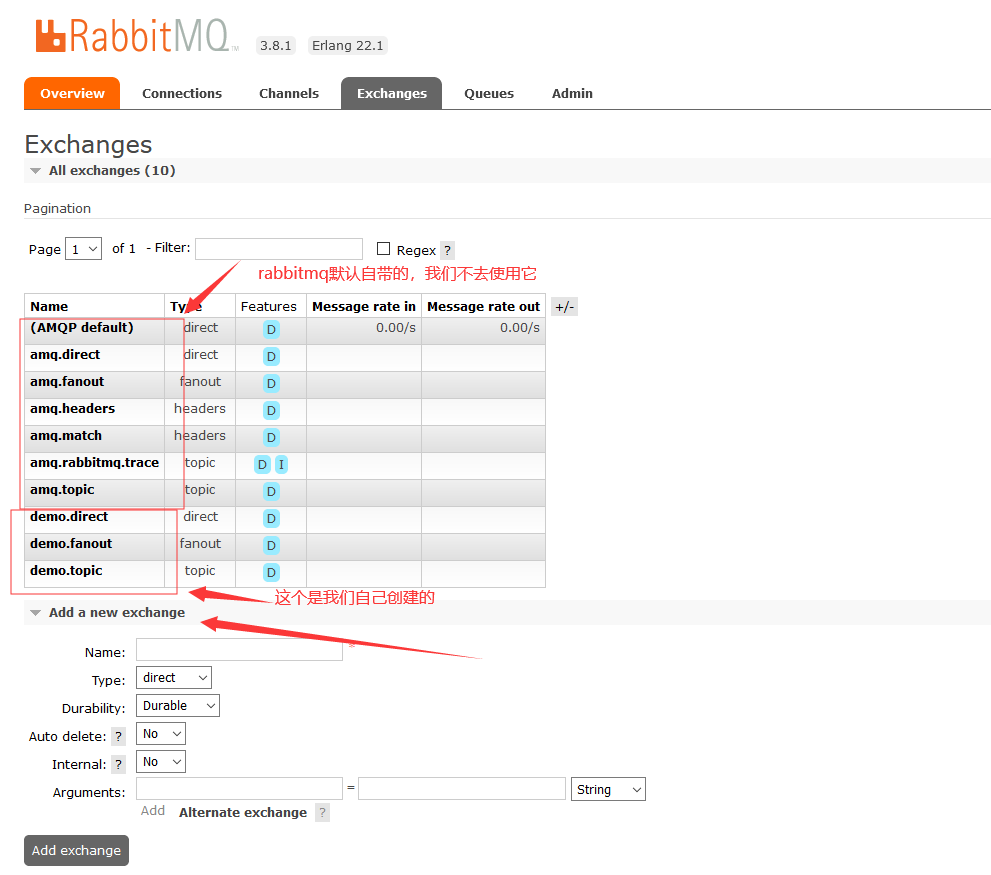Open the amq.headers exchange
The height and width of the screenshot is (875, 991).
tap(73, 409)
